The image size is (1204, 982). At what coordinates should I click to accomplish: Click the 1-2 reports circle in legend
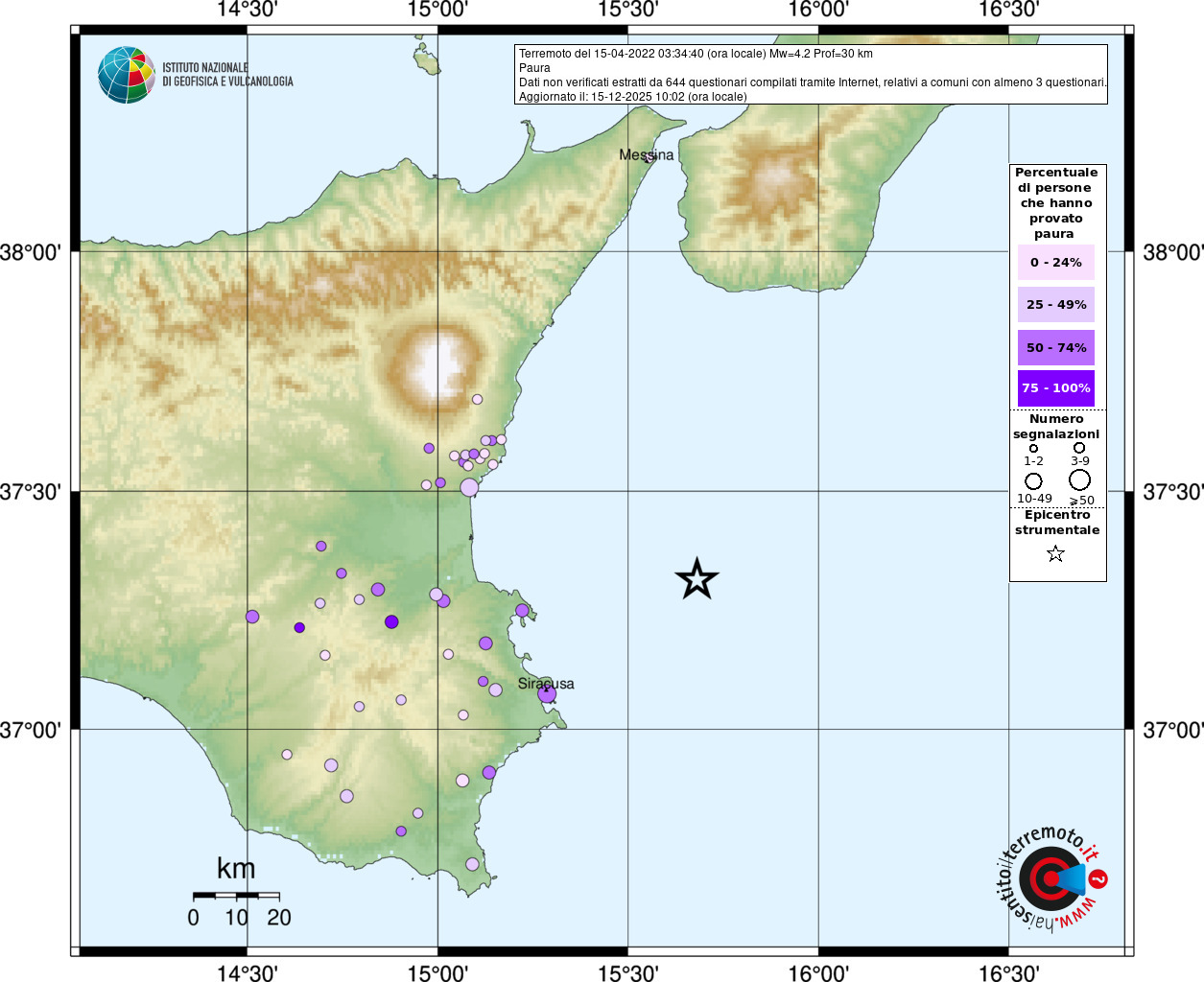[x=1033, y=448]
